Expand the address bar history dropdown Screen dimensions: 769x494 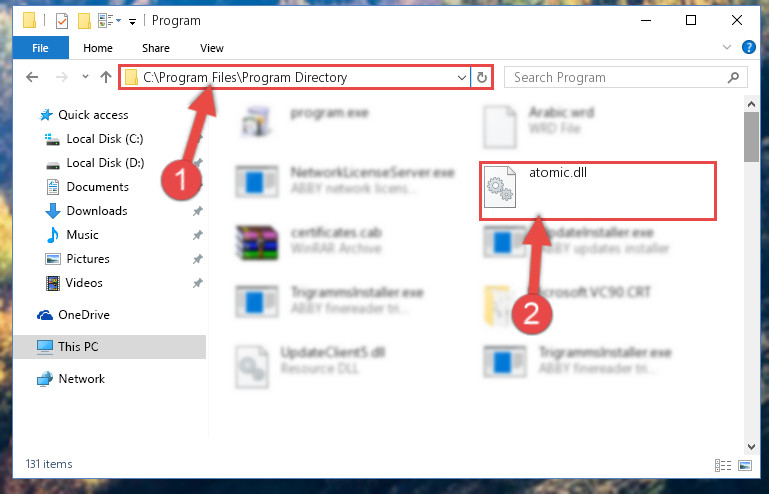(461, 78)
